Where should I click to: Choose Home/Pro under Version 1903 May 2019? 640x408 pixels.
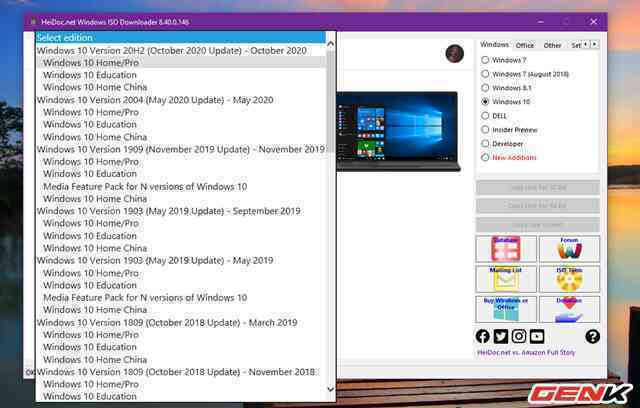181,273
